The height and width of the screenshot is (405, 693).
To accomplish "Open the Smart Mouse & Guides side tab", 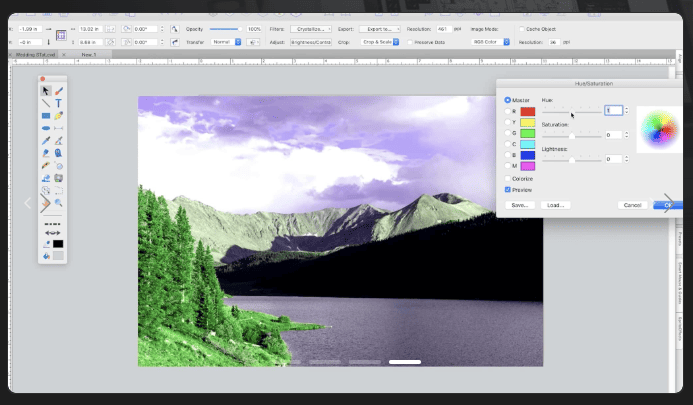I will 680,283.
